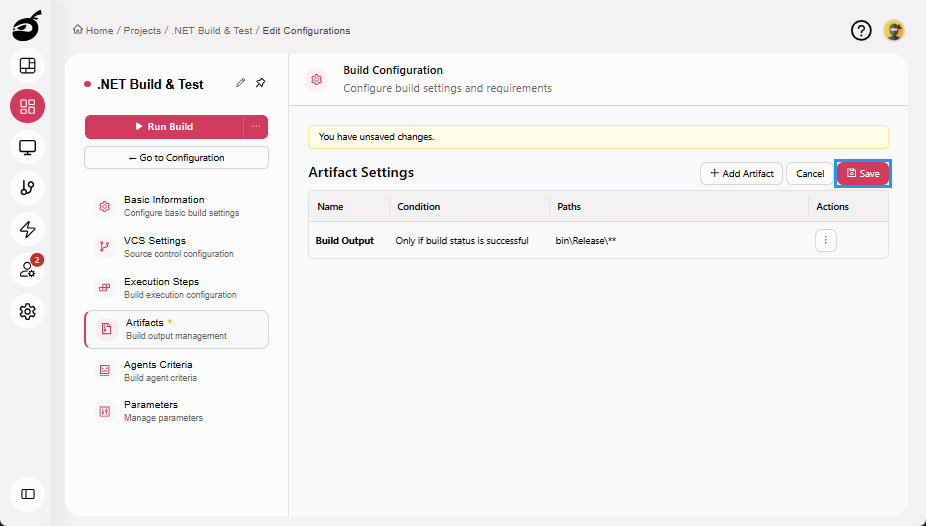Click the bin\Release\** path cell

tap(586, 241)
